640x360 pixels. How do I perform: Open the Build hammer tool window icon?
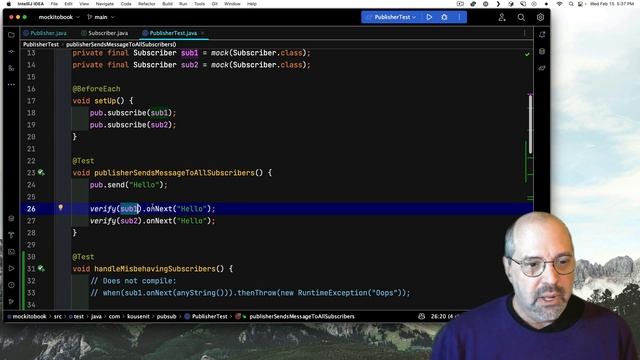click(x=11, y=235)
